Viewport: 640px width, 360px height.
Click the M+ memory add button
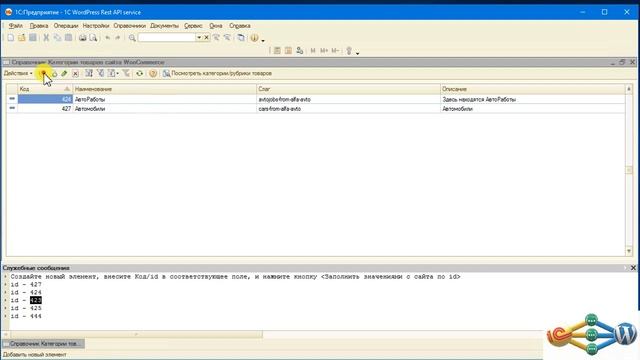coord(324,51)
